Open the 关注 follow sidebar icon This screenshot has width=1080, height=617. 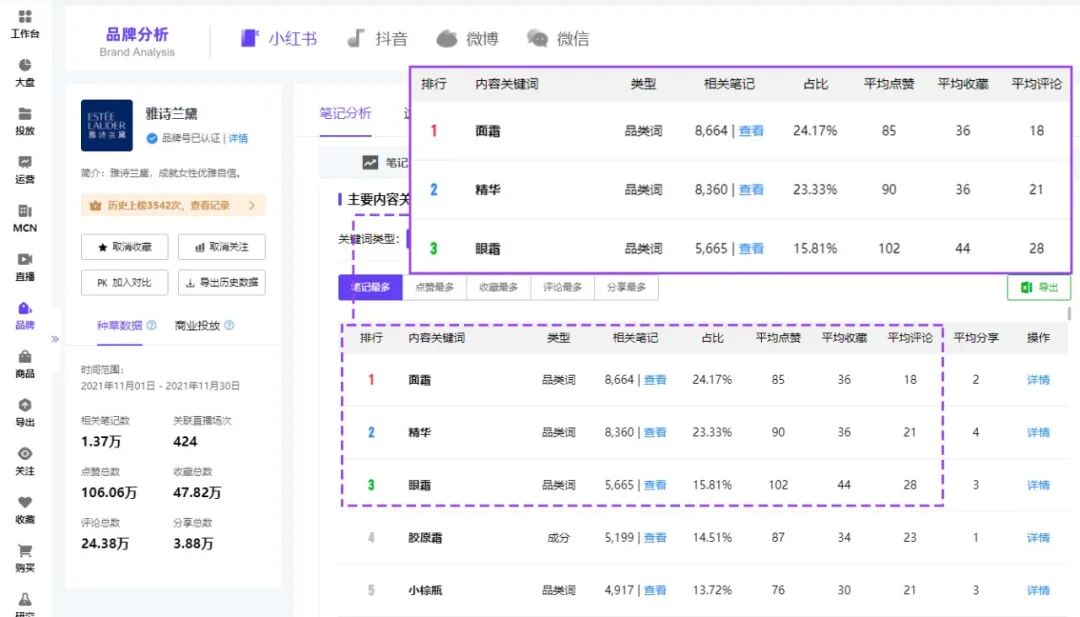pos(25,461)
